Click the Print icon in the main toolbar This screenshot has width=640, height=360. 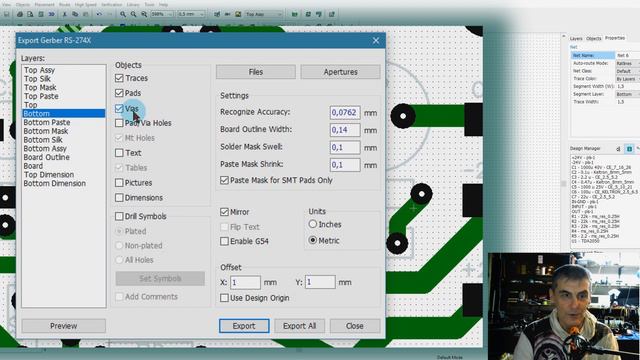coord(20,14)
